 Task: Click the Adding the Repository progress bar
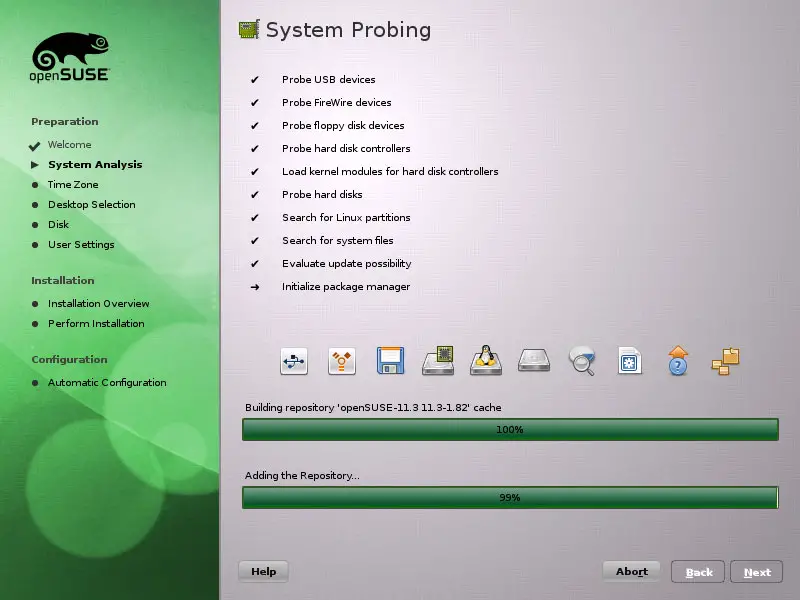tap(510, 497)
